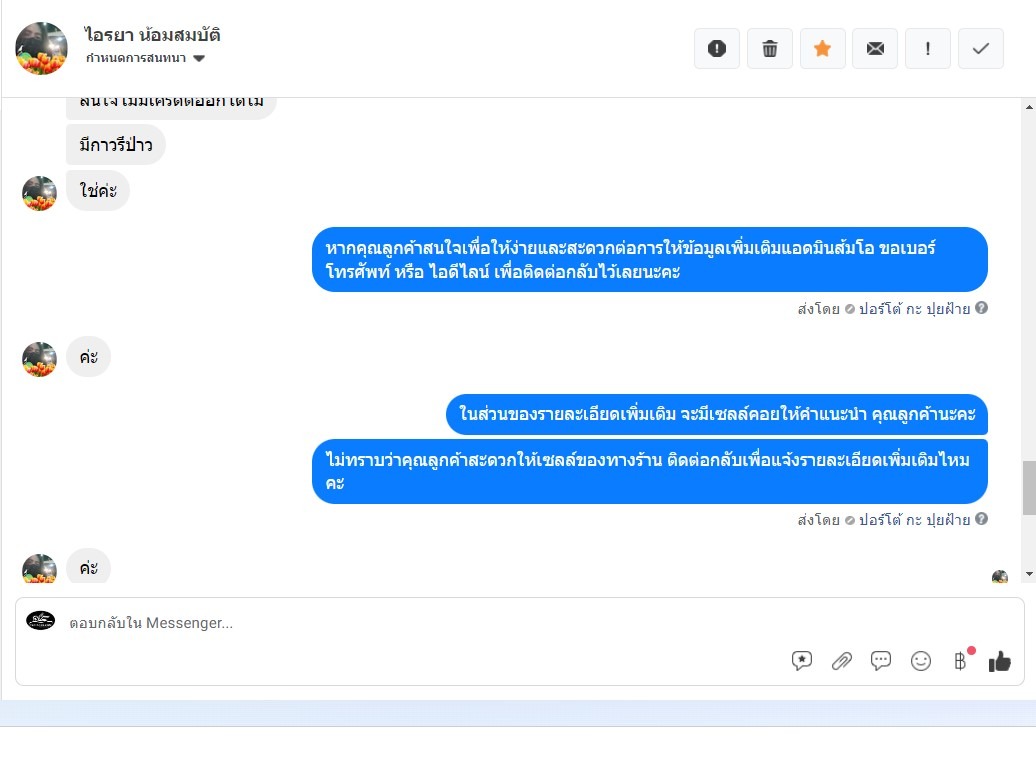Toggle the orange star follow-up marker
1036x766 pixels.
(x=823, y=48)
